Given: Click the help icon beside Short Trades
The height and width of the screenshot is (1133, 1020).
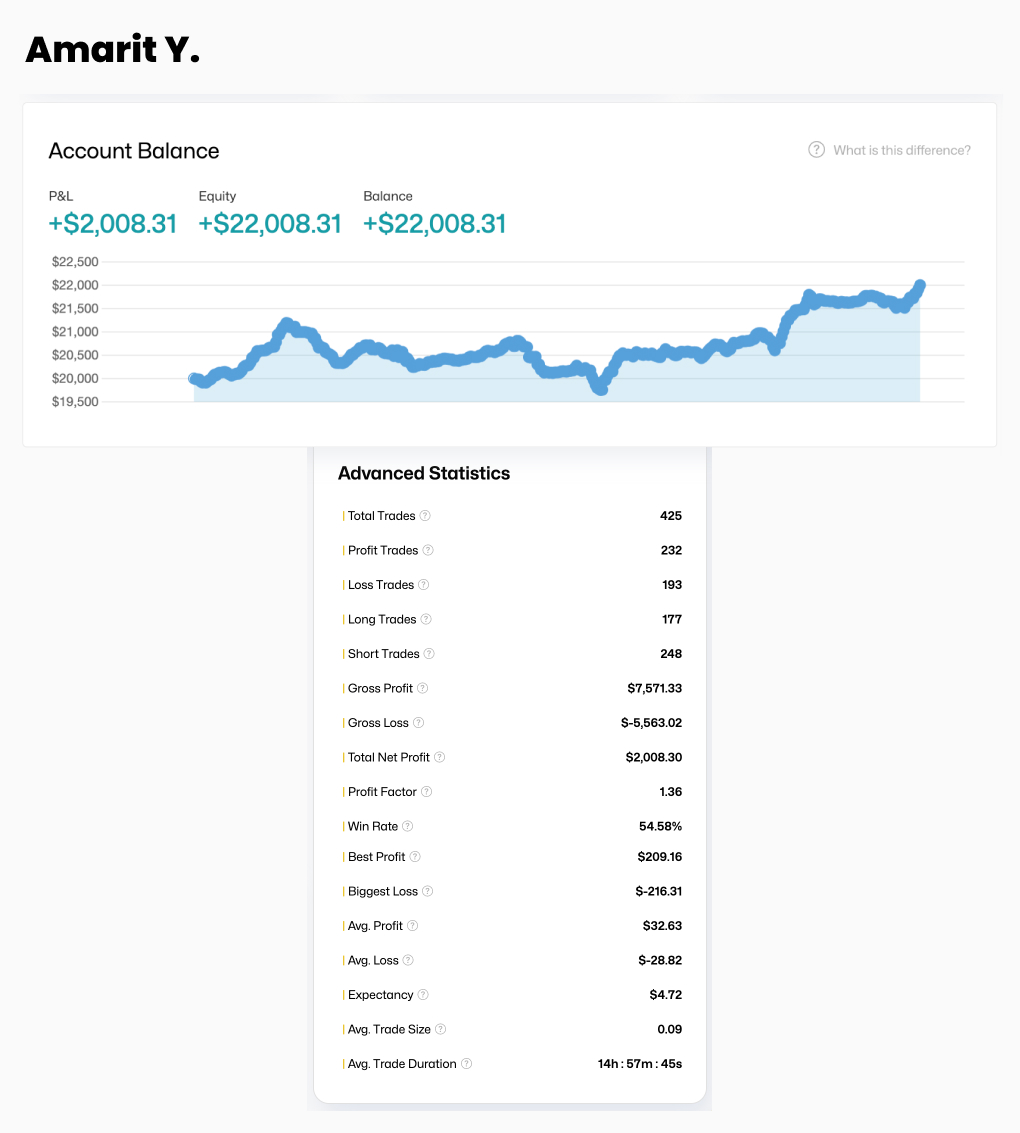Looking at the screenshot, I should click(x=429, y=654).
